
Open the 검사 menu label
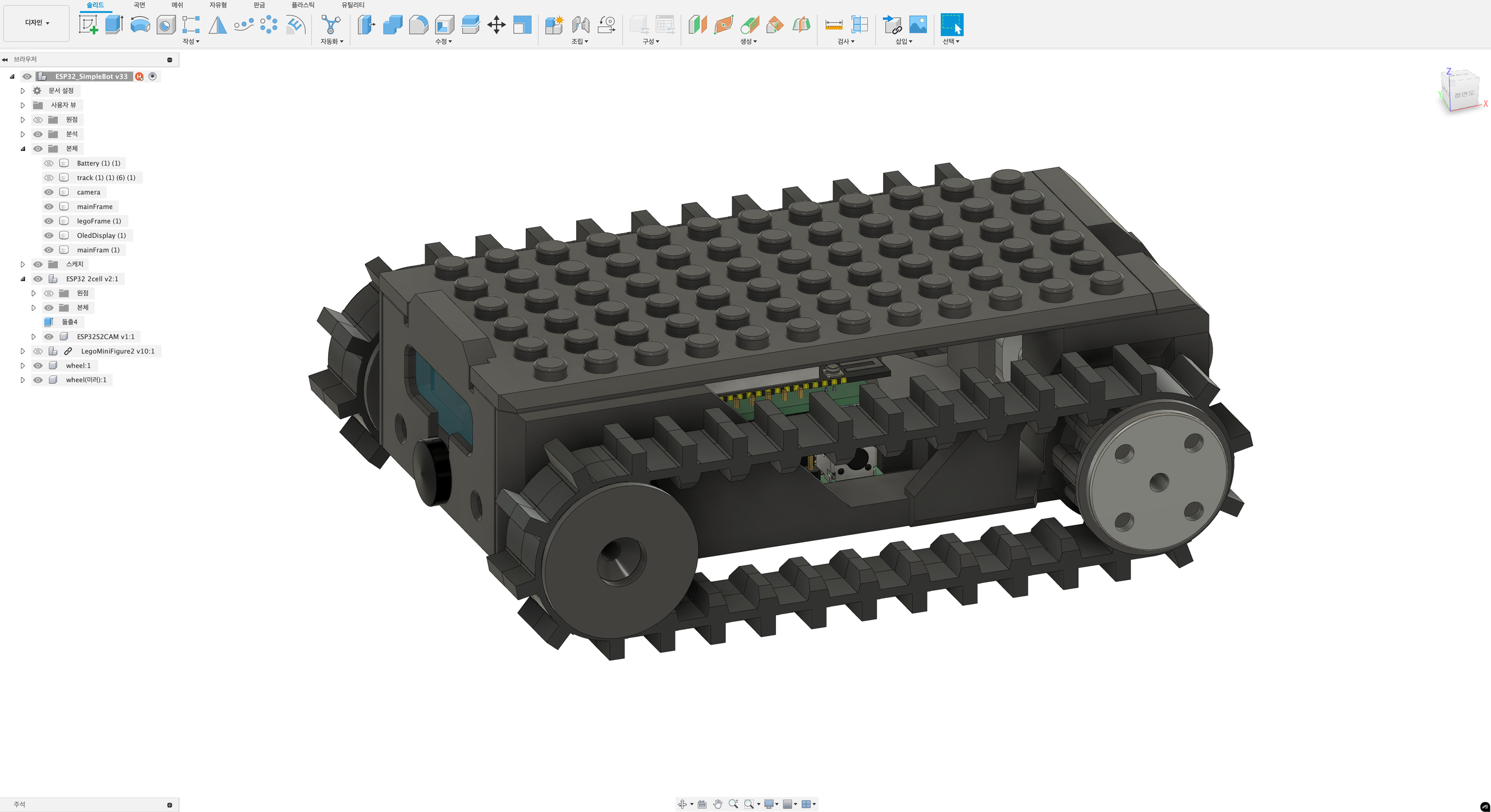845,42
